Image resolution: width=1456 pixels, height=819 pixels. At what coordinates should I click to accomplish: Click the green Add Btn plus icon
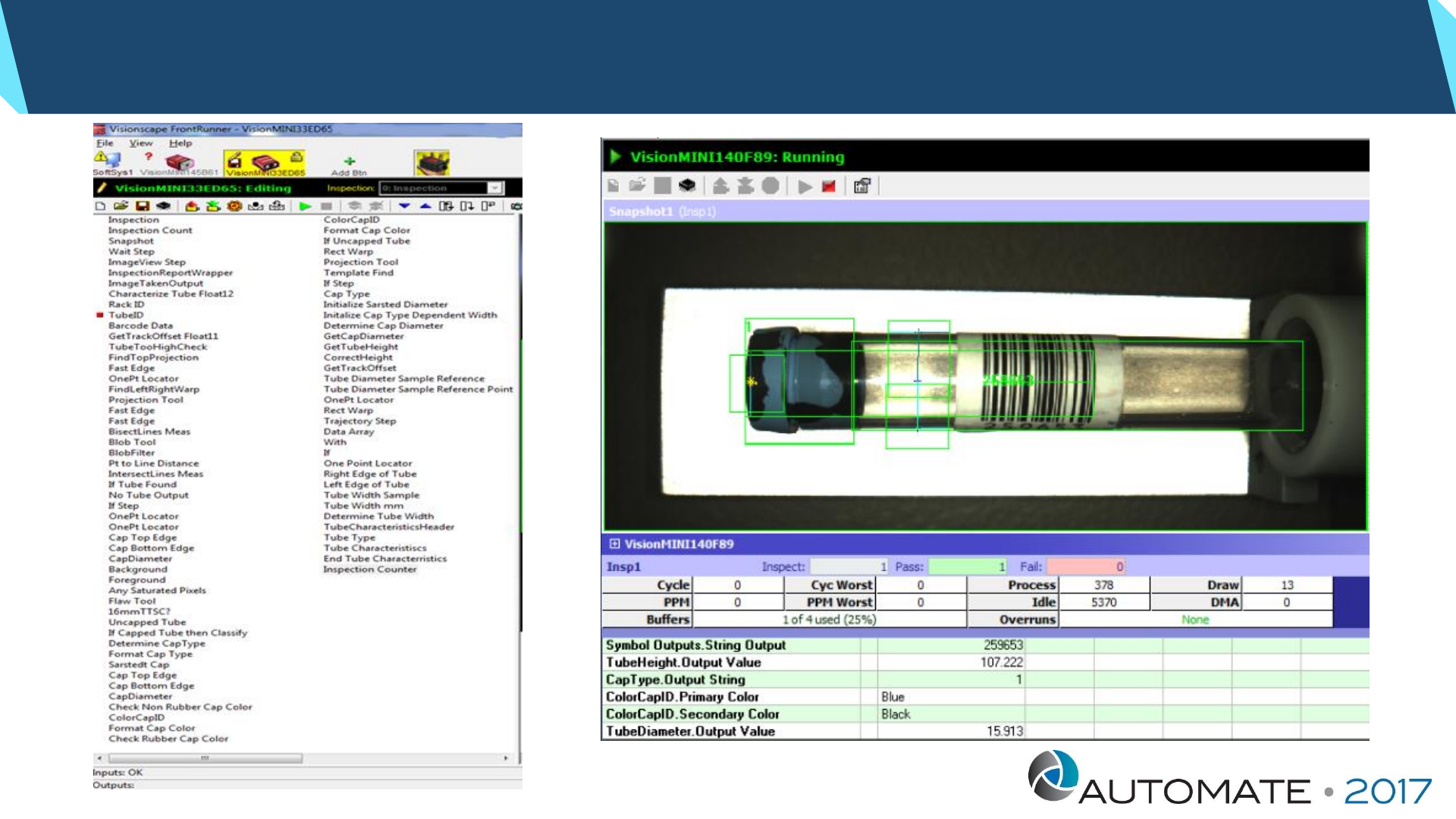350,162
